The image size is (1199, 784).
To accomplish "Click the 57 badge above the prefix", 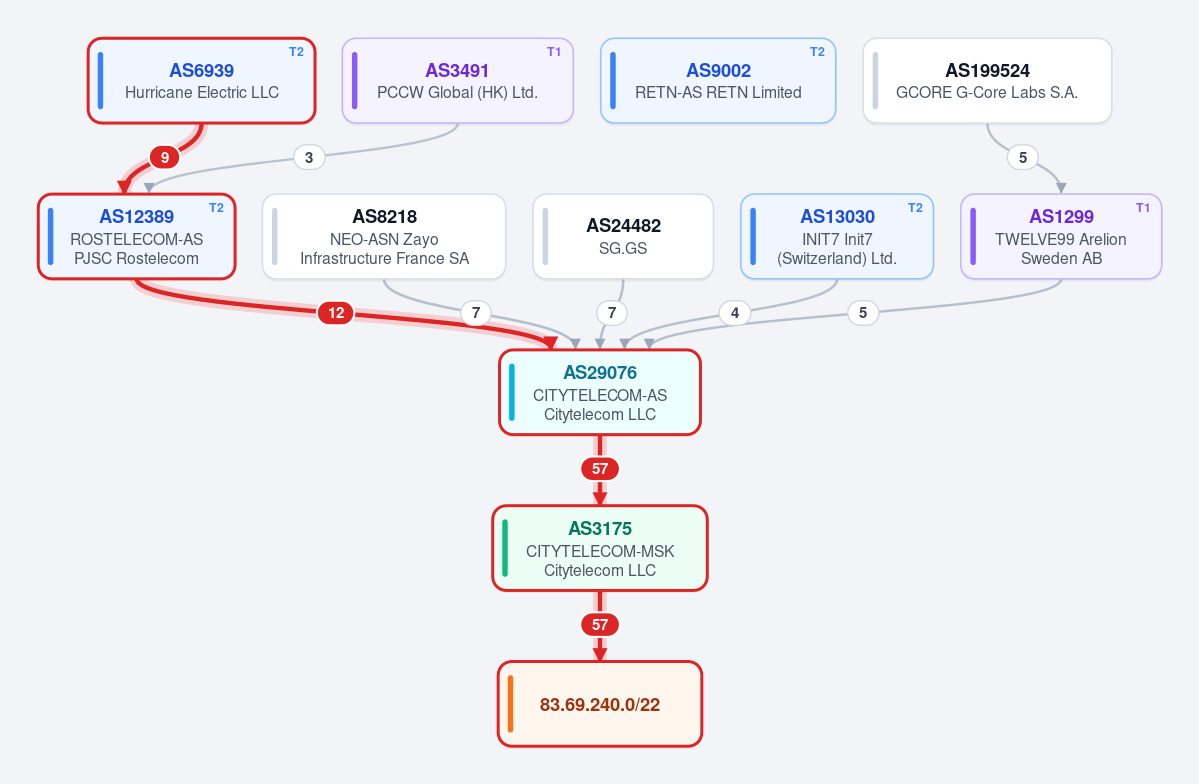I will [600, 625].
